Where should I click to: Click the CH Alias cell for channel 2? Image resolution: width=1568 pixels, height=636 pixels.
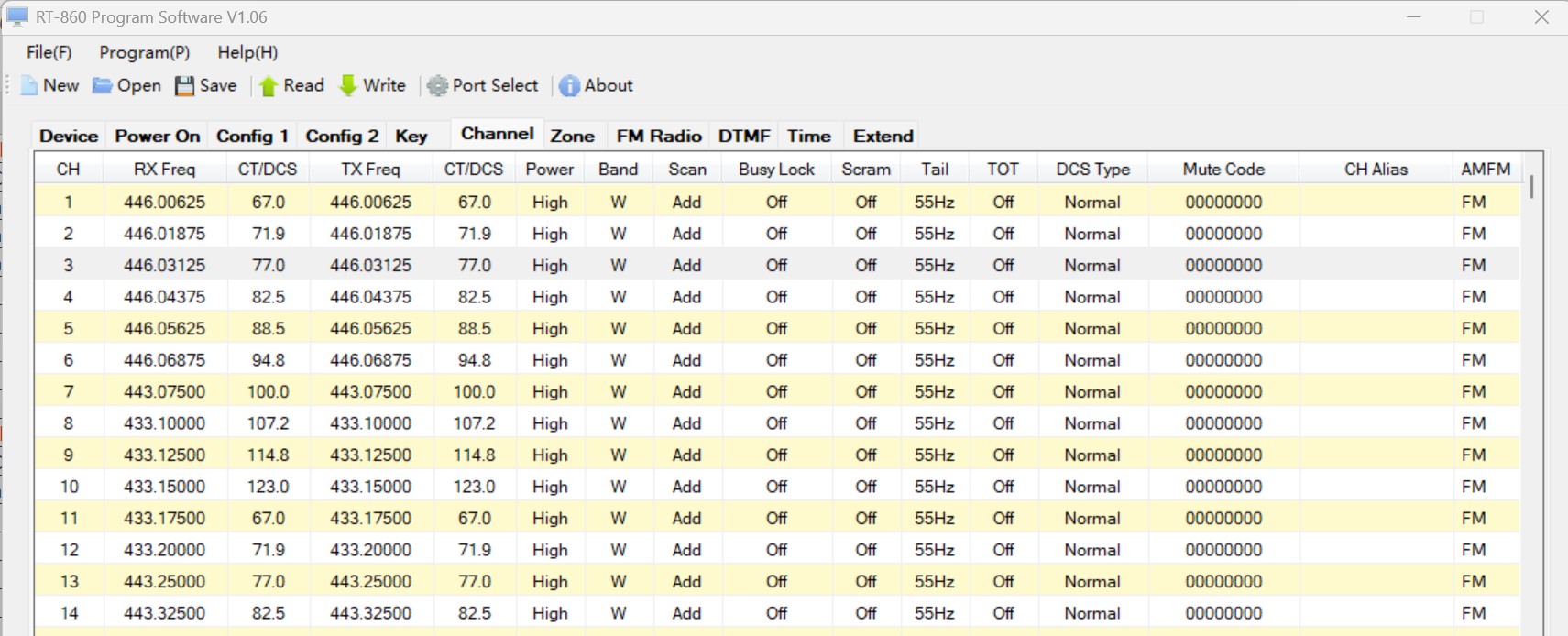click(1375, 235)
